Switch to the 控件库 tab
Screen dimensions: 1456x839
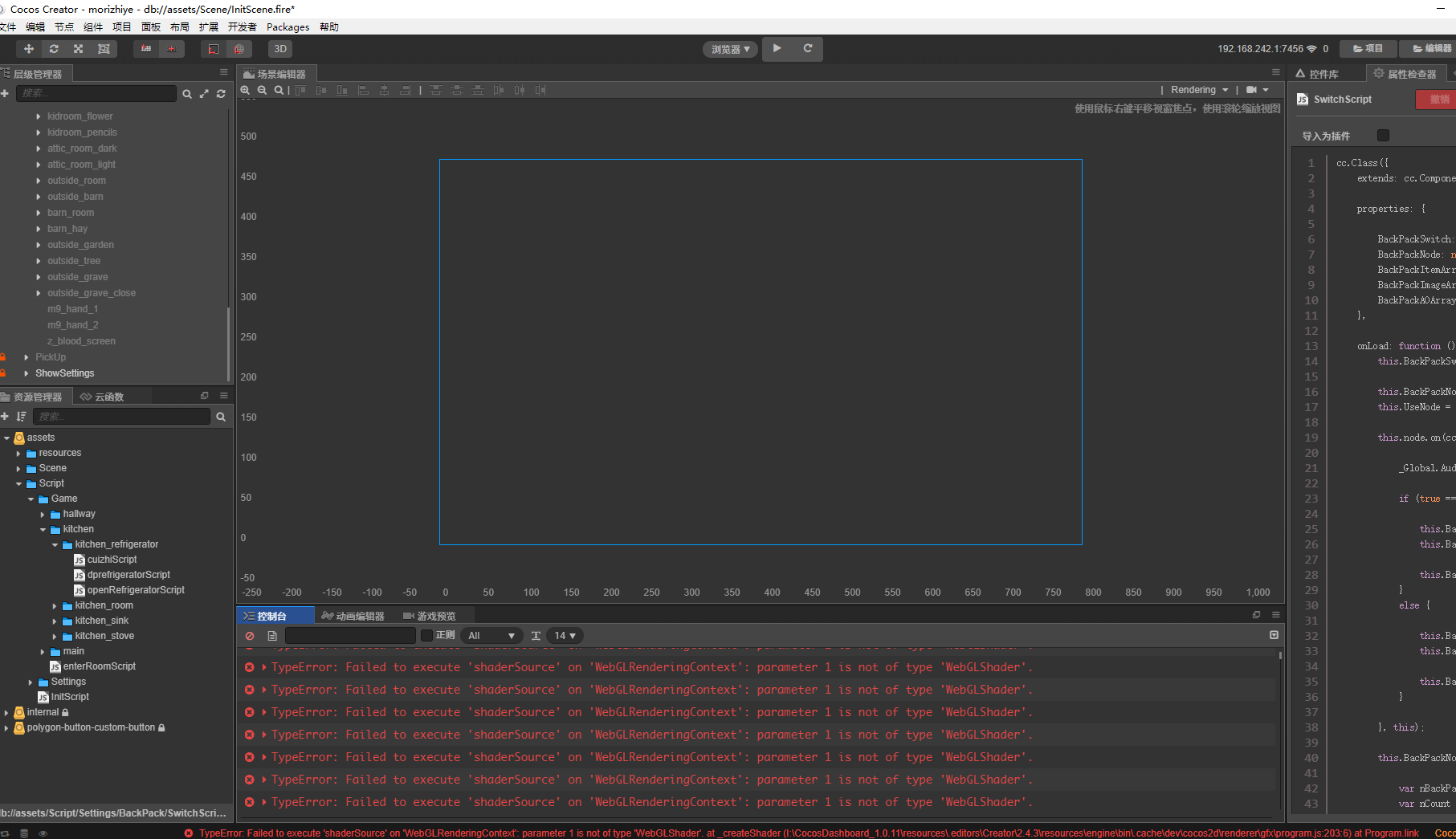pyautogui.click(x=1317, y=74)
